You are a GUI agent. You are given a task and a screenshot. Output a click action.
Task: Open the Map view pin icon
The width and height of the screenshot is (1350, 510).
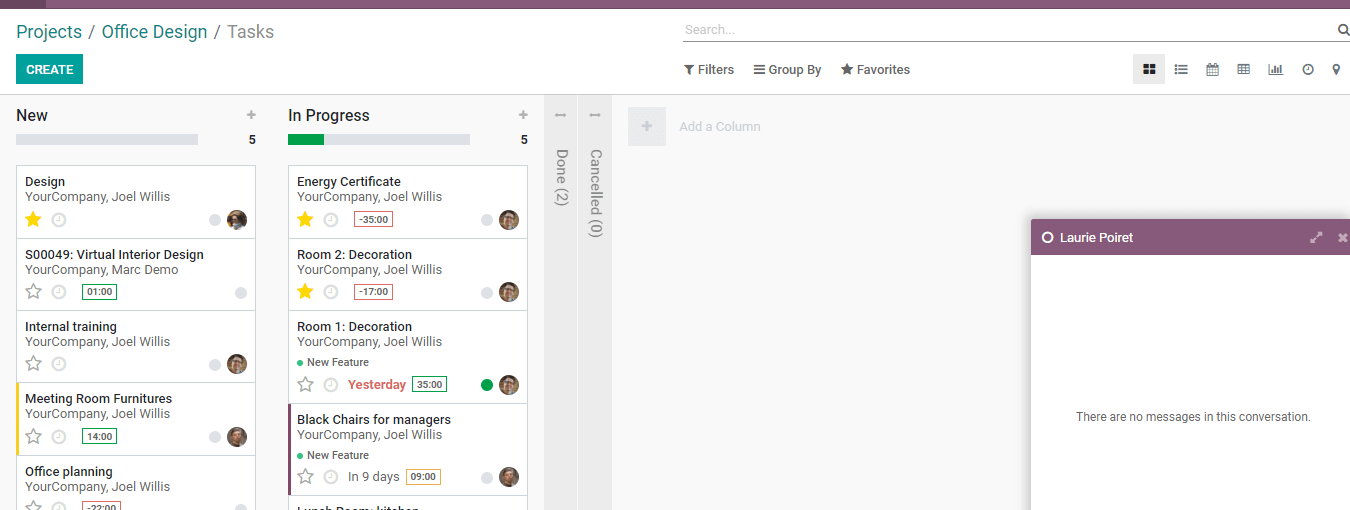click(x=1336, y=69)
